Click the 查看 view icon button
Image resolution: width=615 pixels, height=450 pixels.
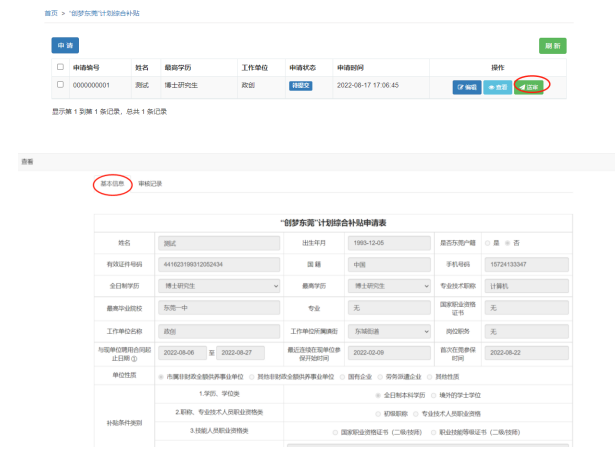point(497,87)
